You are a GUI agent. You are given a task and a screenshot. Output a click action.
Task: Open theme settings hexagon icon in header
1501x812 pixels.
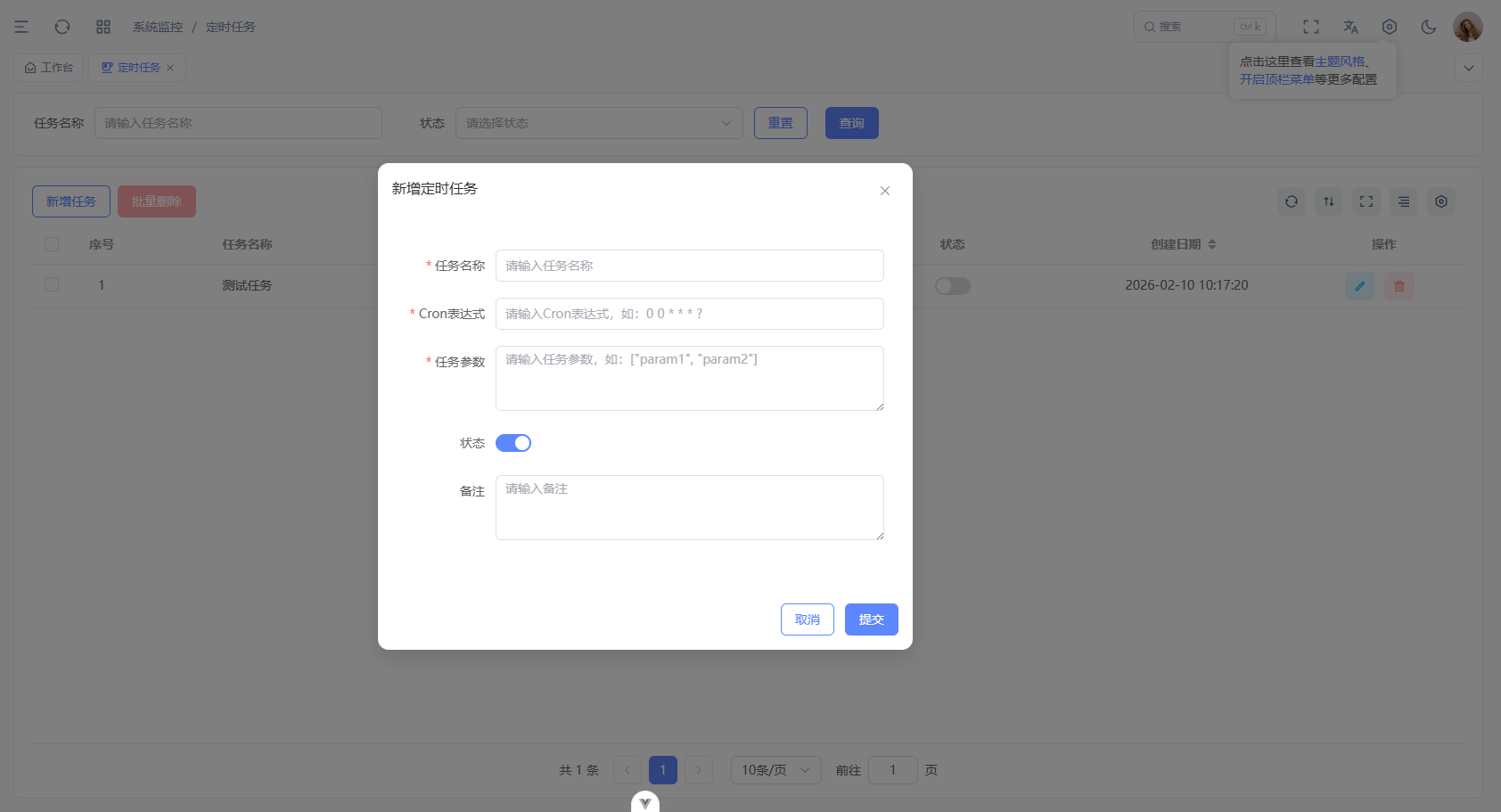coord(1390,27)
